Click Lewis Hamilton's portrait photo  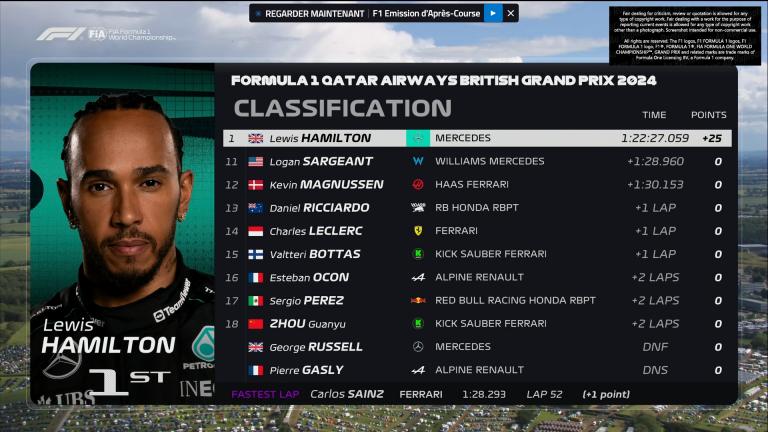[x=122, y=234]
